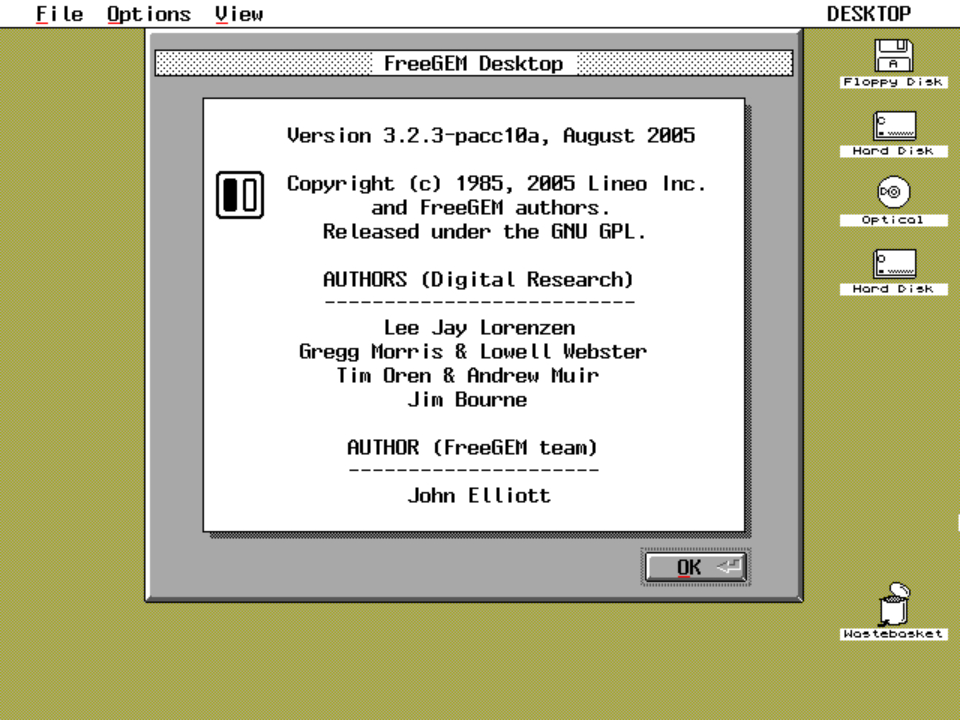Click the author name John Elliott

(x=478, y=496)
